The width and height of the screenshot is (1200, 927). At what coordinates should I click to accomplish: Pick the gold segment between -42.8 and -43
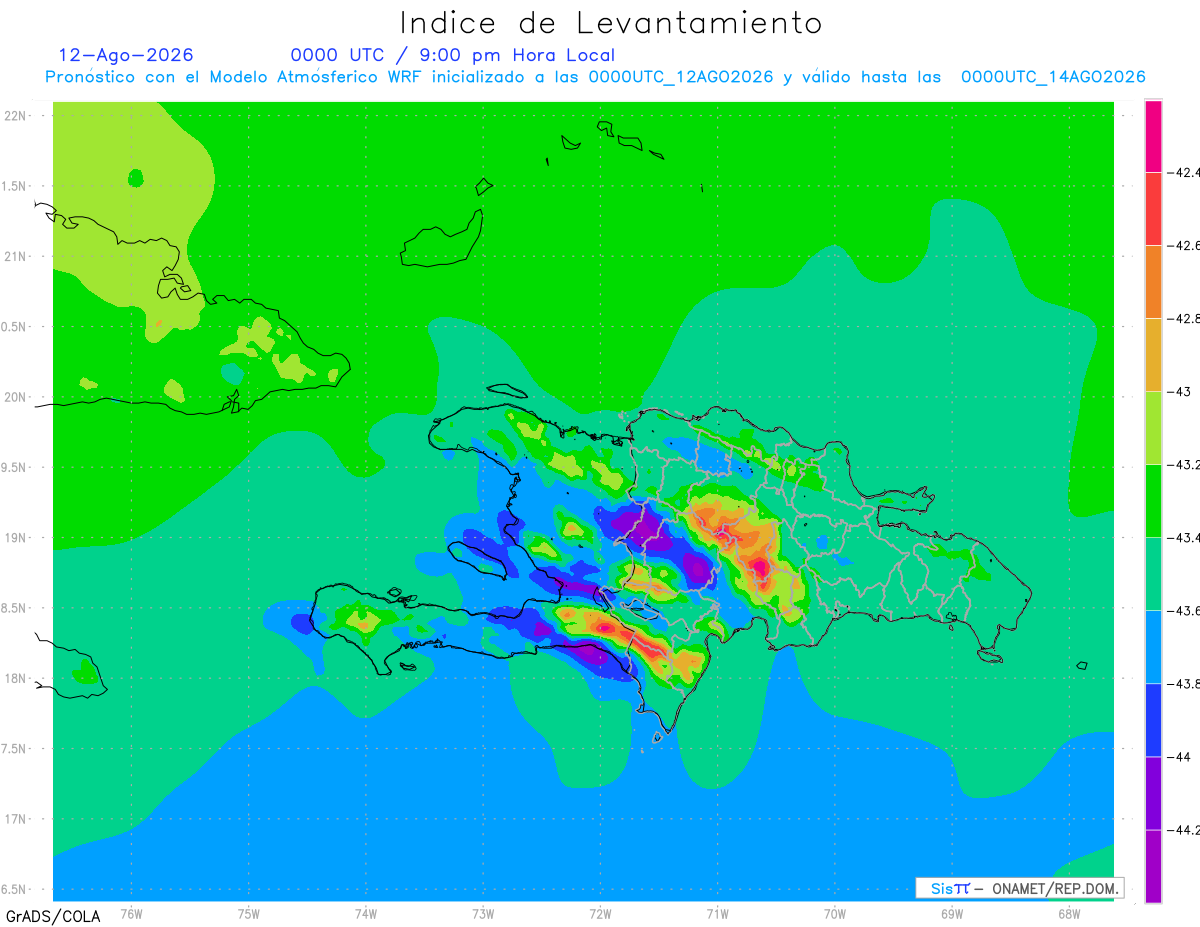click(1153, 355)
